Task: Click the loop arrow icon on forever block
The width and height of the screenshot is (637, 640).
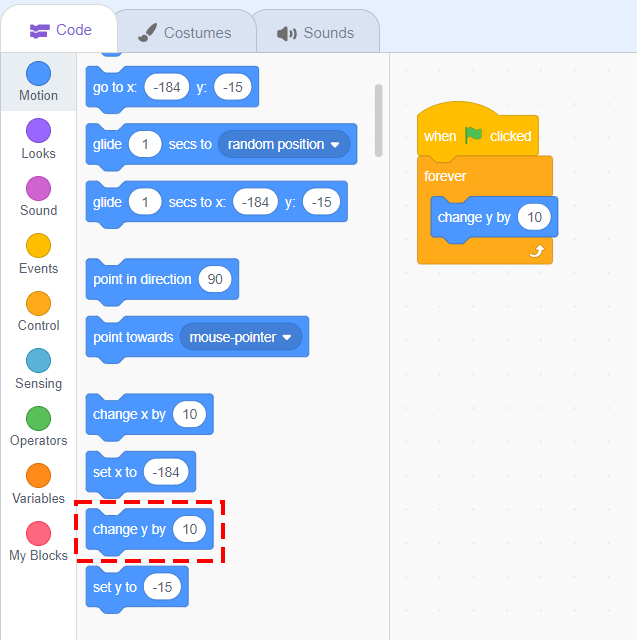Action: click(x=537, y=251)
